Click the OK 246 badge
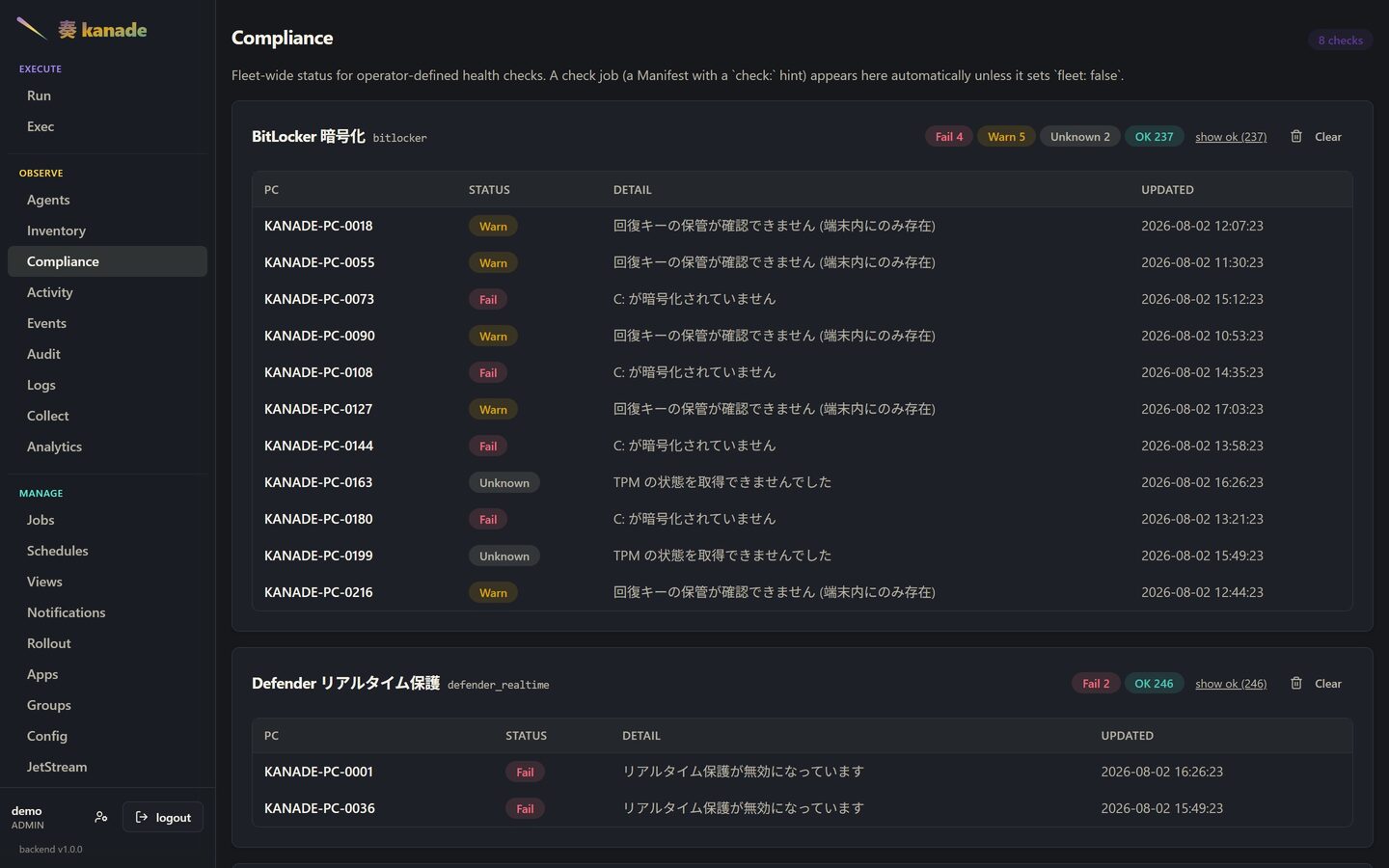This screenshot has height=868, width=1389. tap(1154, 684)
